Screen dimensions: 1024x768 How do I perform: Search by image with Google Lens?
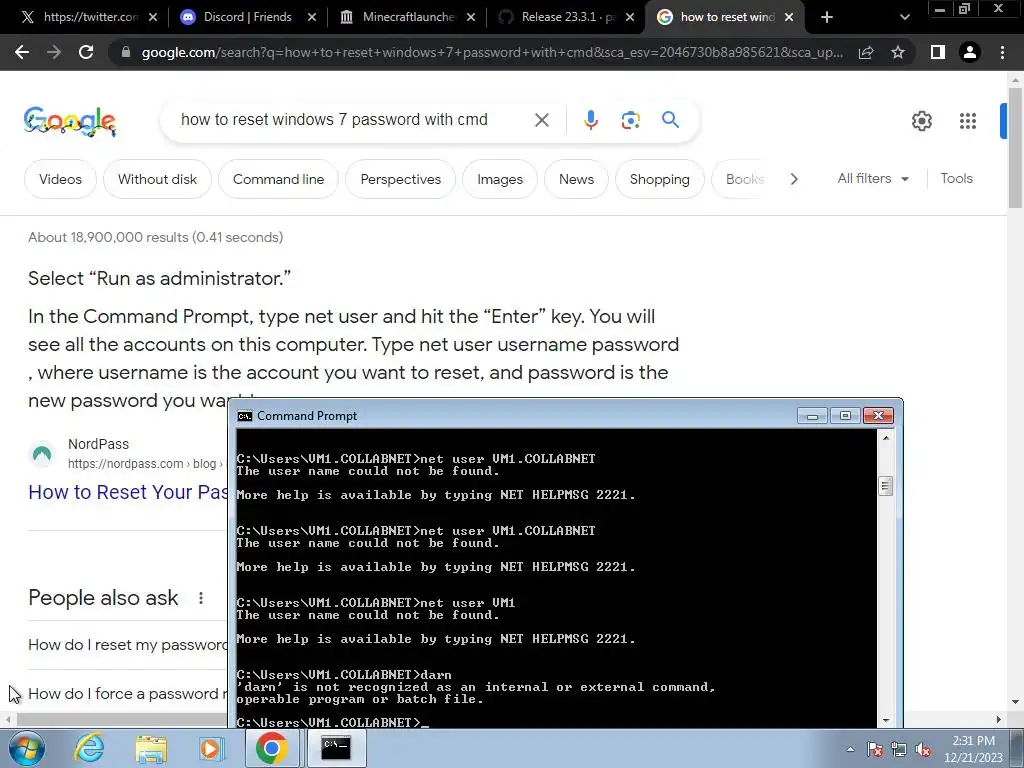point(630,120)
